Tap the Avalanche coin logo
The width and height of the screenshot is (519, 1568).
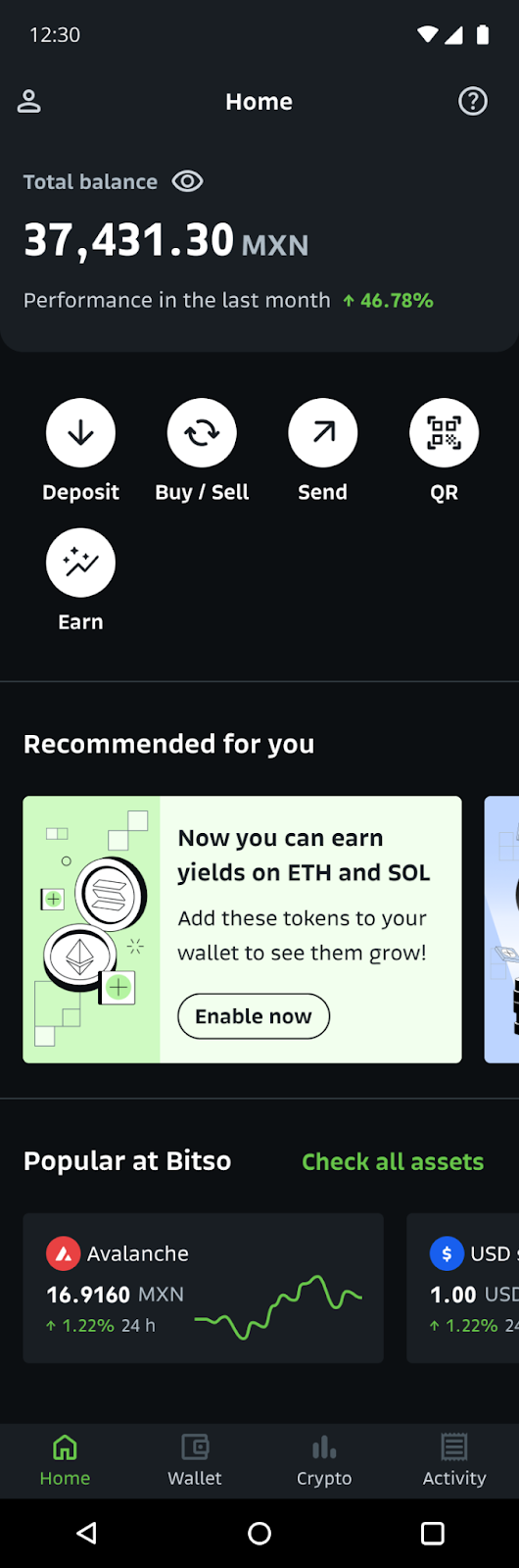pyautogui.click(x=63, y=1253)
